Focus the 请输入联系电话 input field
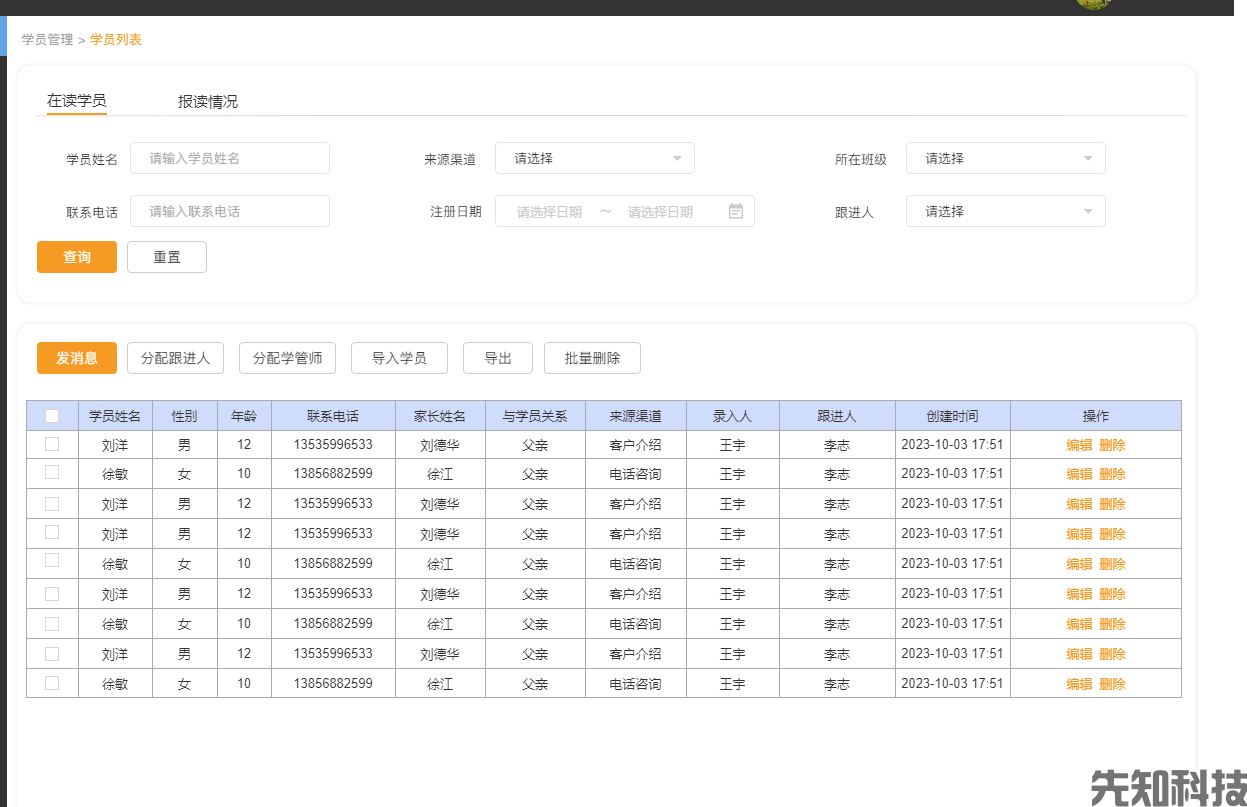 tap(230, 211)
